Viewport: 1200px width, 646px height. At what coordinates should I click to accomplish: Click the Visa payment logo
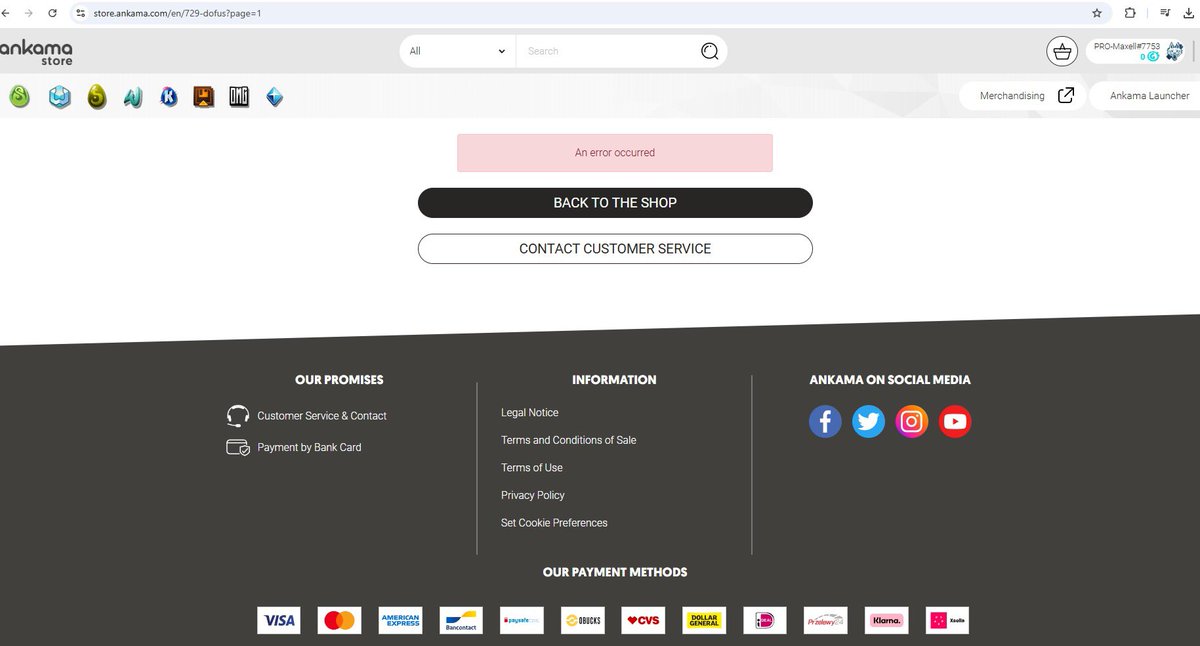point(278,620)
